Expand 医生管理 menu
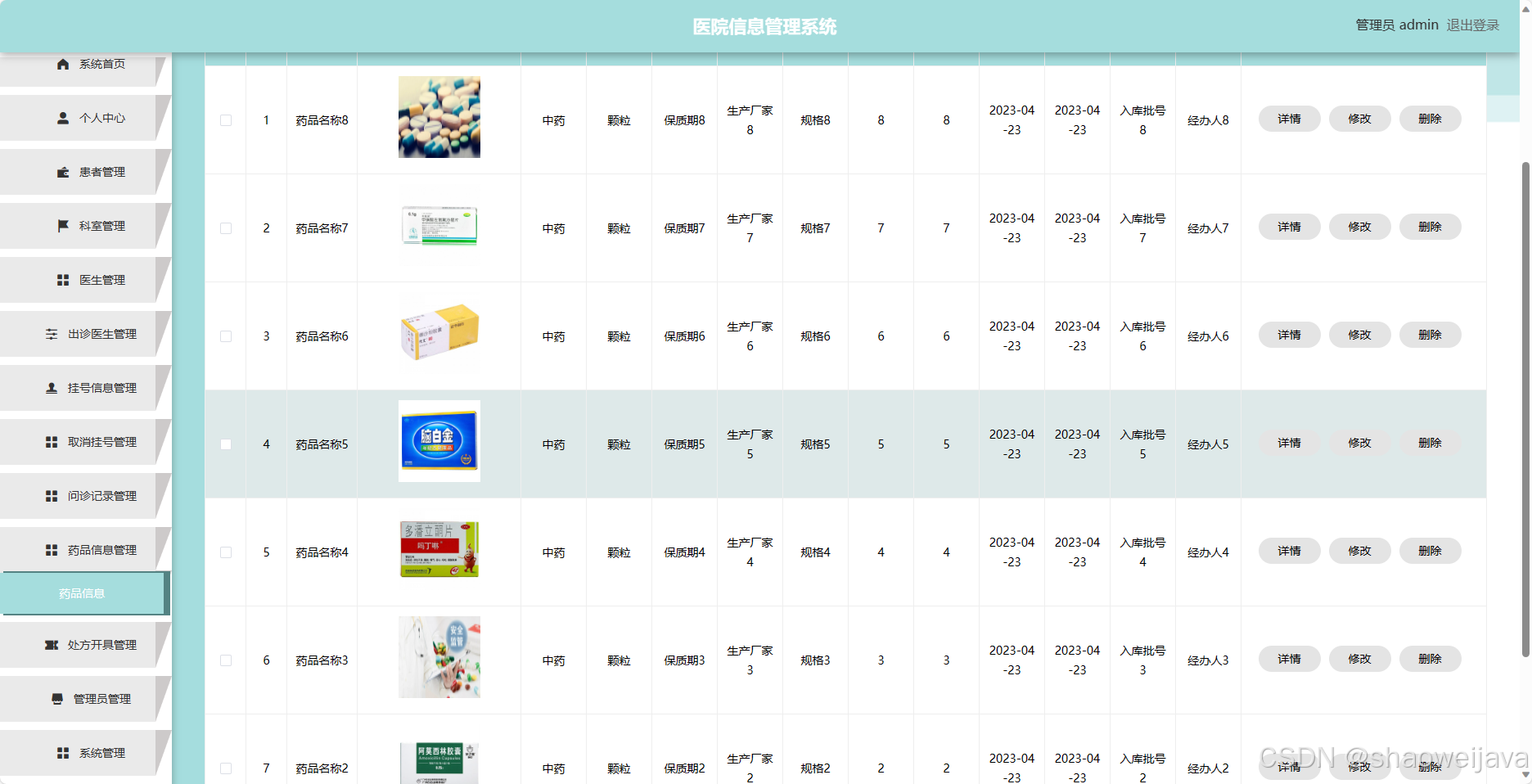The height and width of the screenshot is (784, 1532). [85, 280]
